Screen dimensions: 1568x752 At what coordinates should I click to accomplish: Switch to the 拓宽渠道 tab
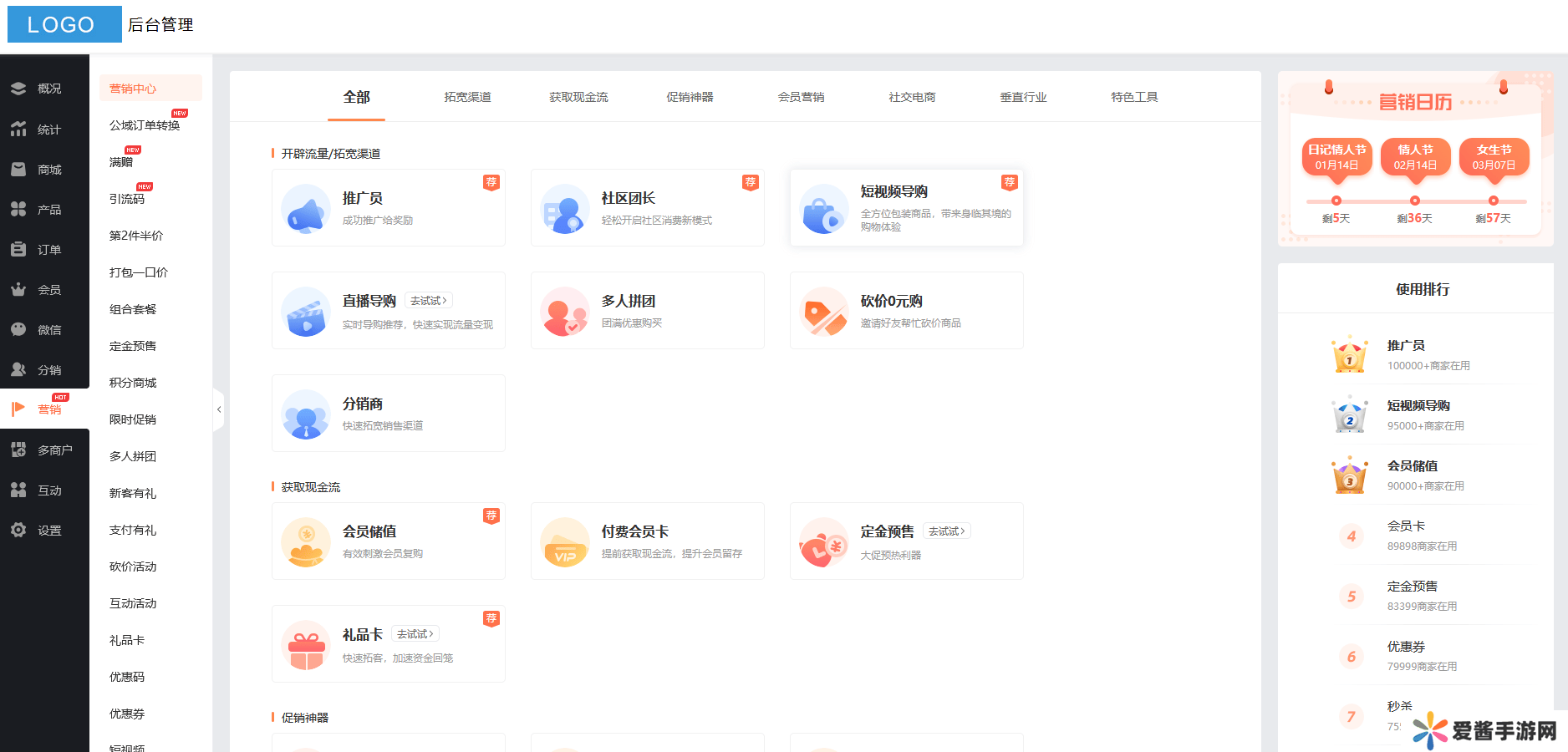click(x=467, y=97)
